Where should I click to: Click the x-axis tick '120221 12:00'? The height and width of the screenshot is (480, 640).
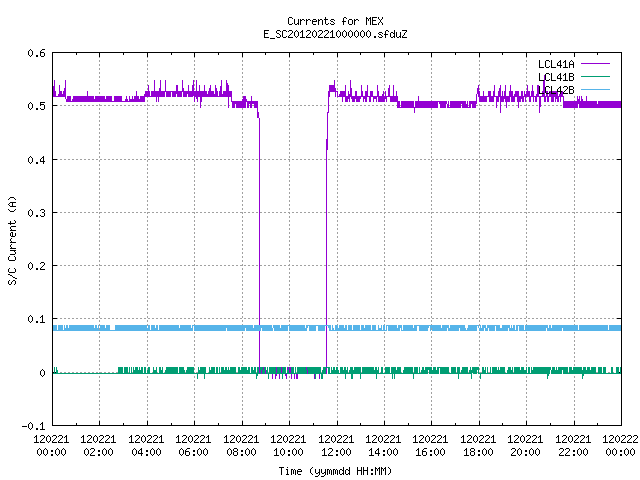pyautogui.click(x=336, y=445)
